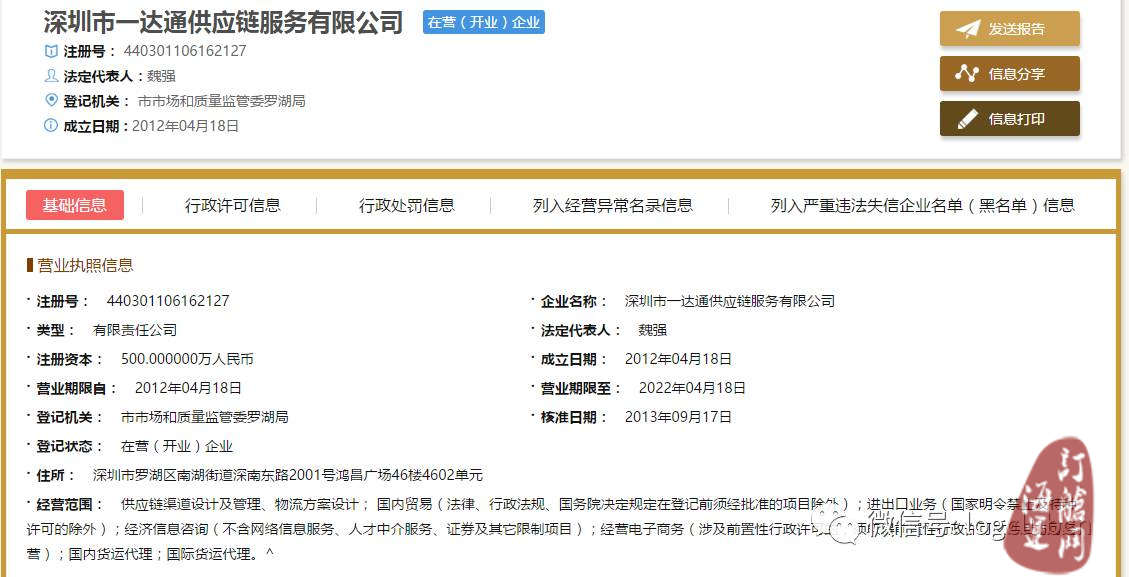
Task: Click 登记机关 value in the license section
Action: pos(204,416)
